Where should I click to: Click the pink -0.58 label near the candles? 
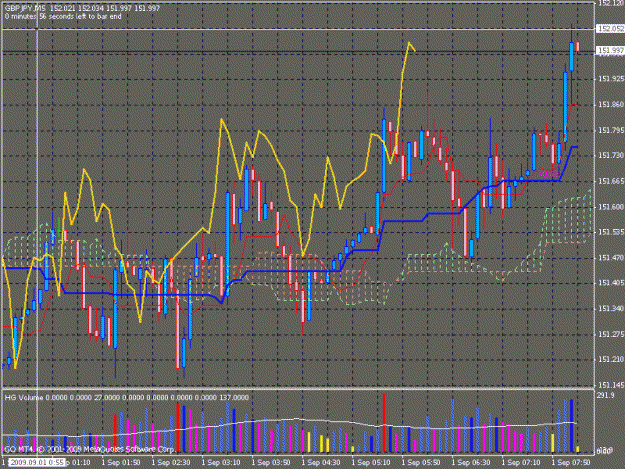[x=549, y=174]
